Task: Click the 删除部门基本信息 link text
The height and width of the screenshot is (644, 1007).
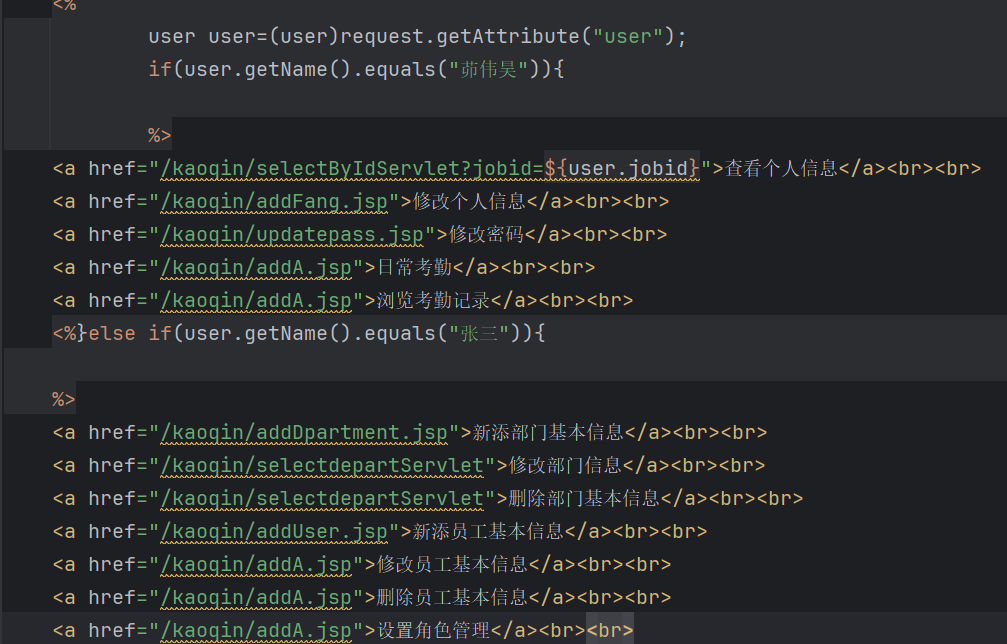Action: 584,498
